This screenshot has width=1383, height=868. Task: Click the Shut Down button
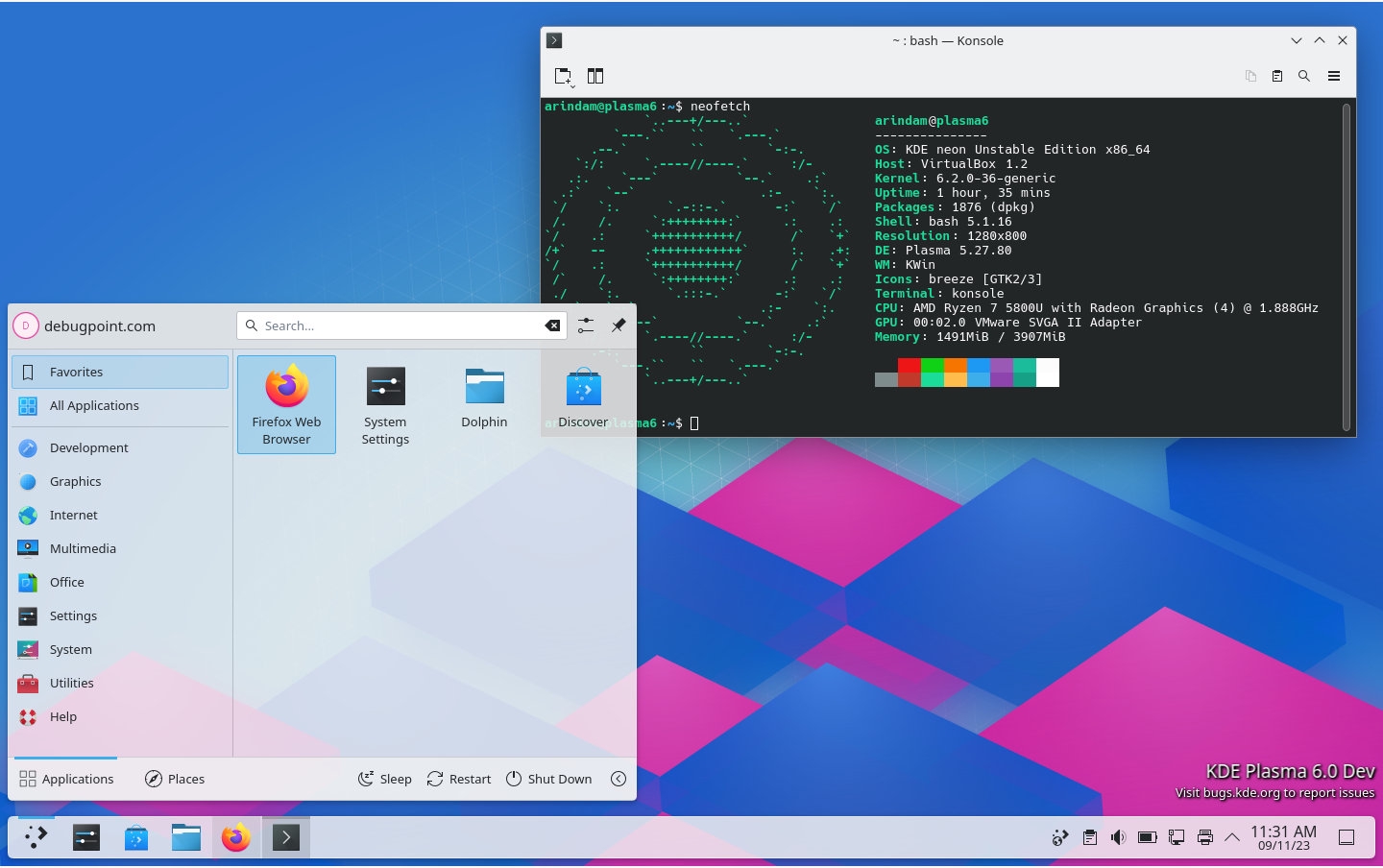click(x=548, y=779)
